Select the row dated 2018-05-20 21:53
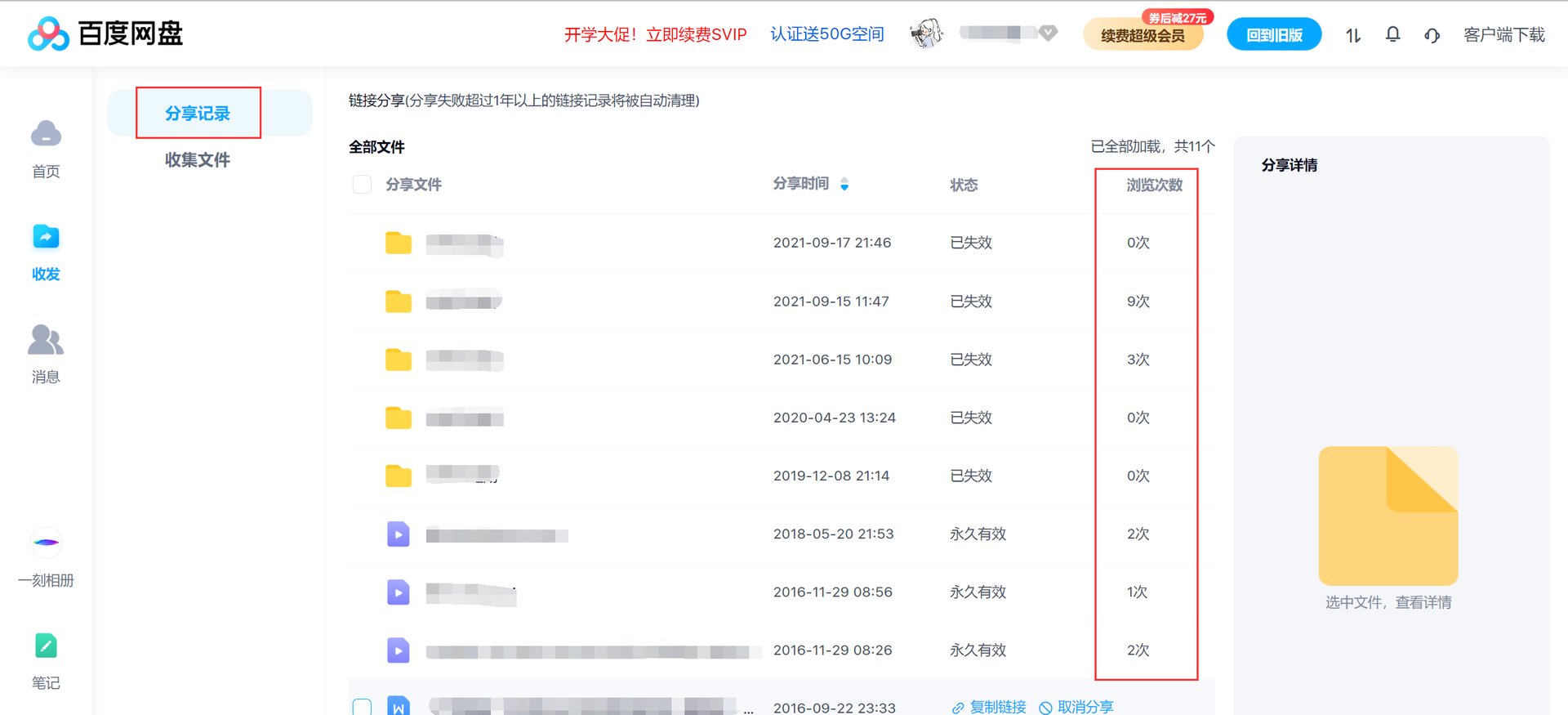1568x715 pixels. (x=782, y=534)
